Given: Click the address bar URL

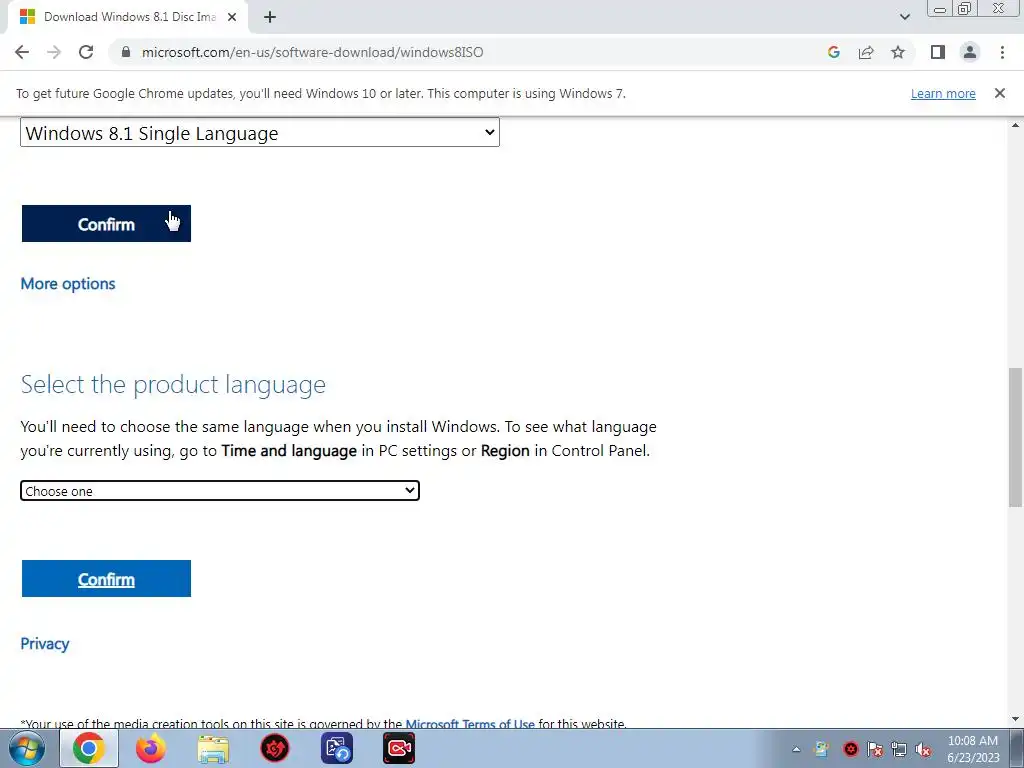Looking at the screenshot, I should tap(312, 52).
